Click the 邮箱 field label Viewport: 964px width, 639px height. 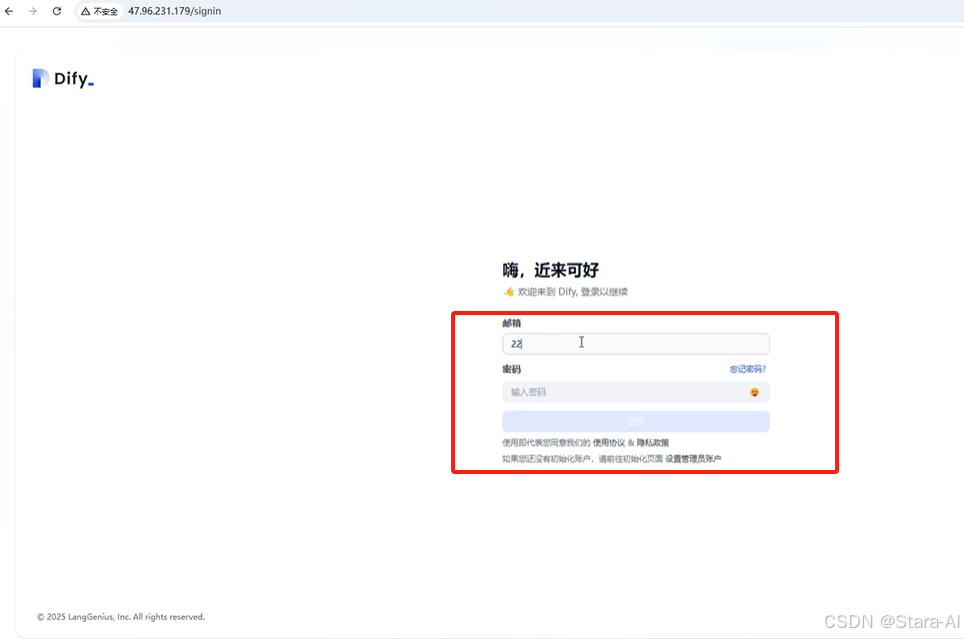pyautogui.click(x=512, y=323)
